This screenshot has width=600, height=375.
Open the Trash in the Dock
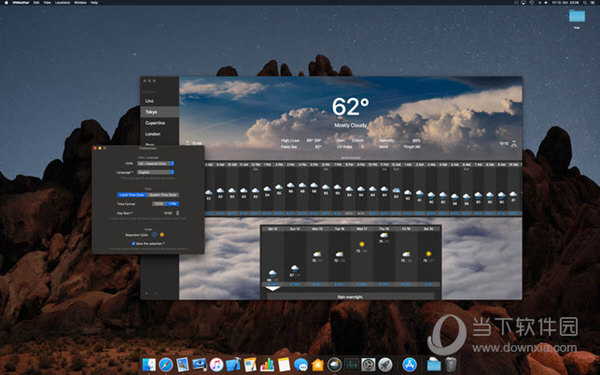tap(451, 364)
